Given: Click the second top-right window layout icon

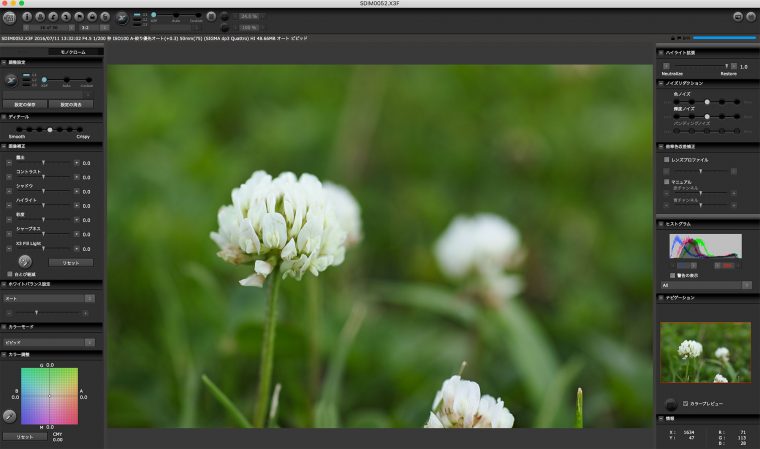Looking at the screenshot, I should [x=751, y=16].
